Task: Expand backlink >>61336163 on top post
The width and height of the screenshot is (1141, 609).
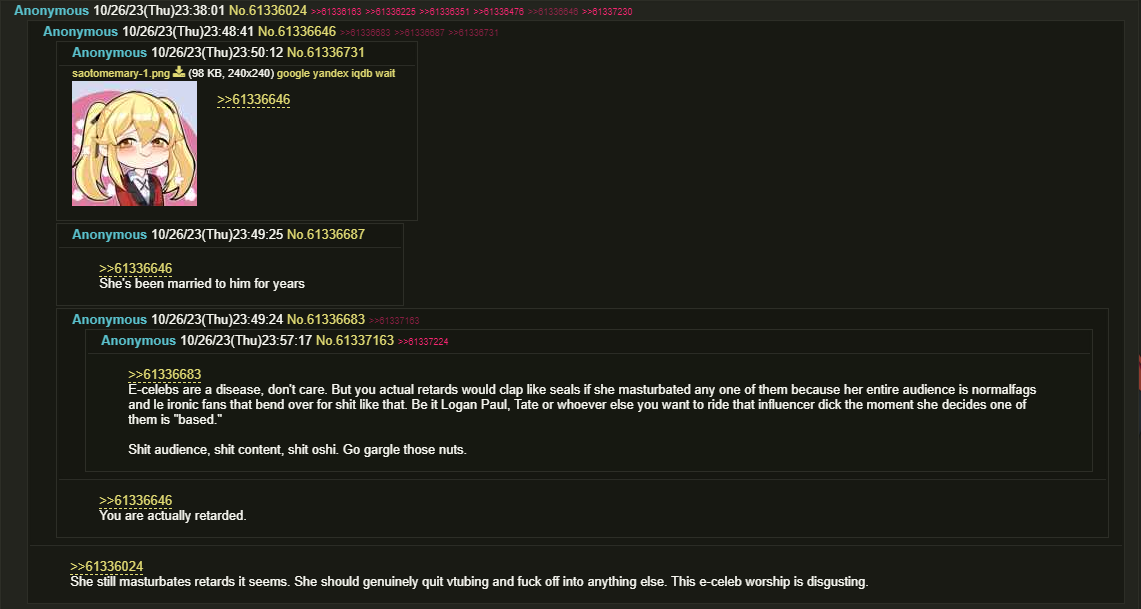Action: tap(336, 12)
